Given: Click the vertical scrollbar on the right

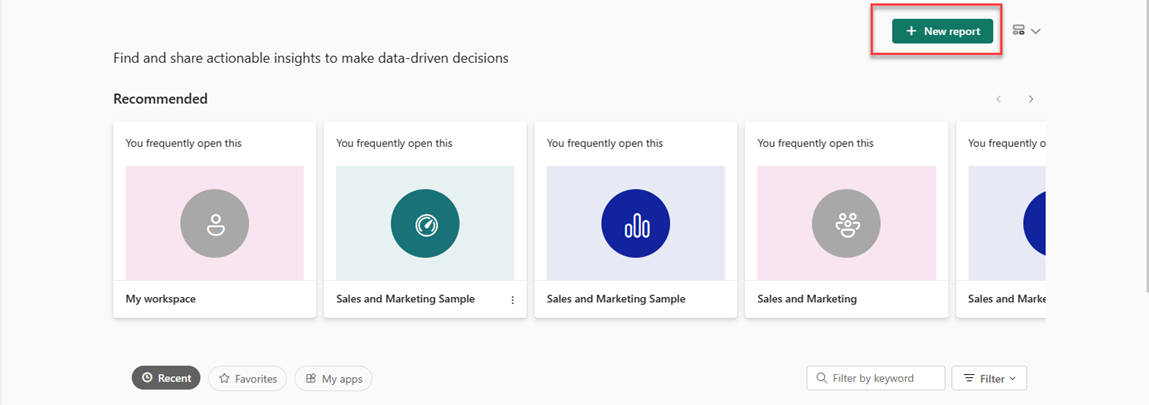Looking at the screenshot, I should (1143, 150).
